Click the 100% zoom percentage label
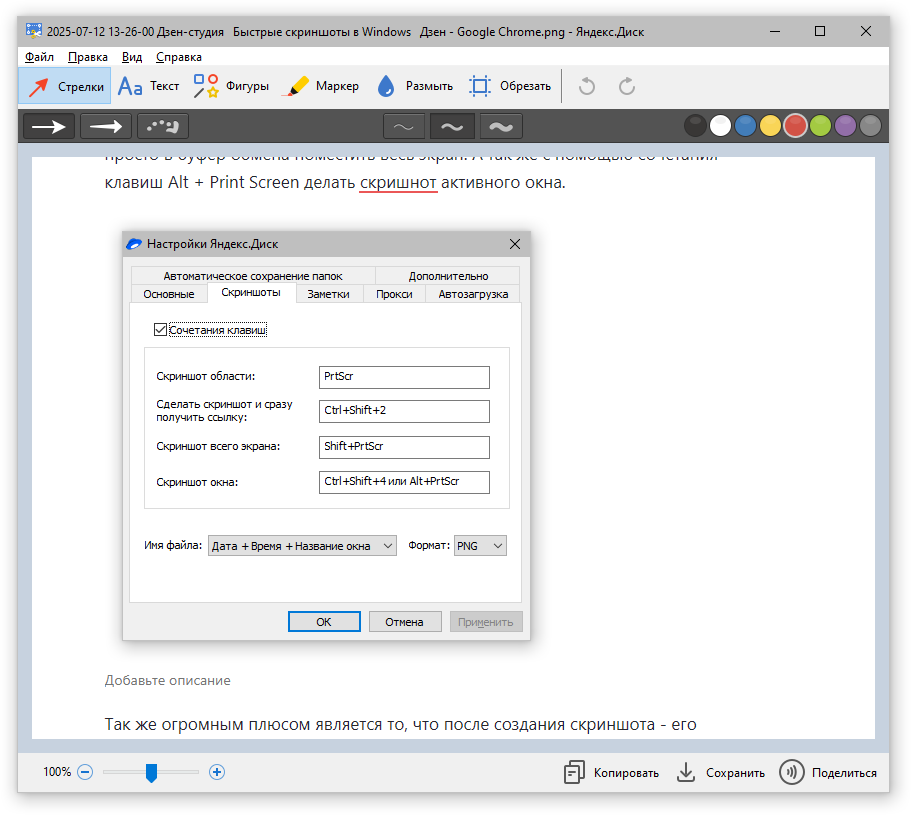911x815 pixels. pyautogui.click(x=57, y=772)
